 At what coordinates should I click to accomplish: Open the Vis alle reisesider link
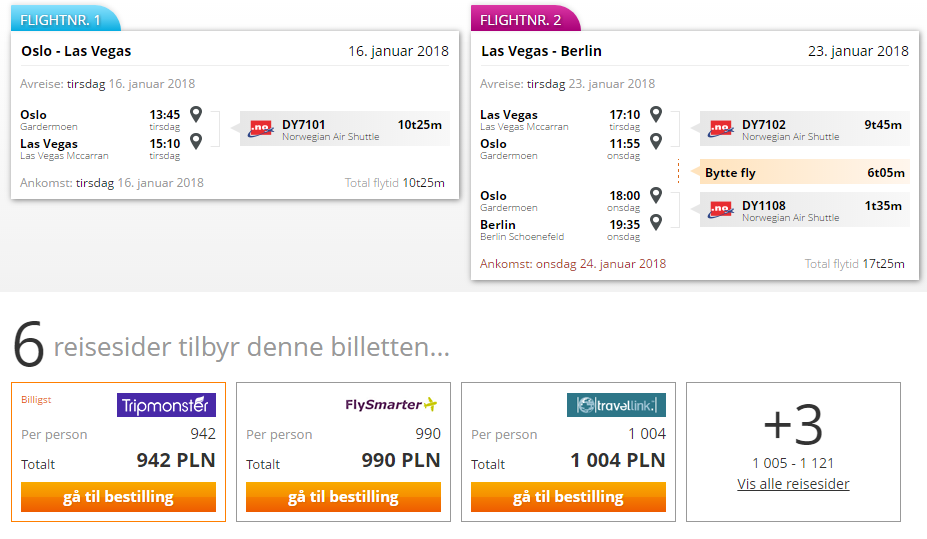793,484
